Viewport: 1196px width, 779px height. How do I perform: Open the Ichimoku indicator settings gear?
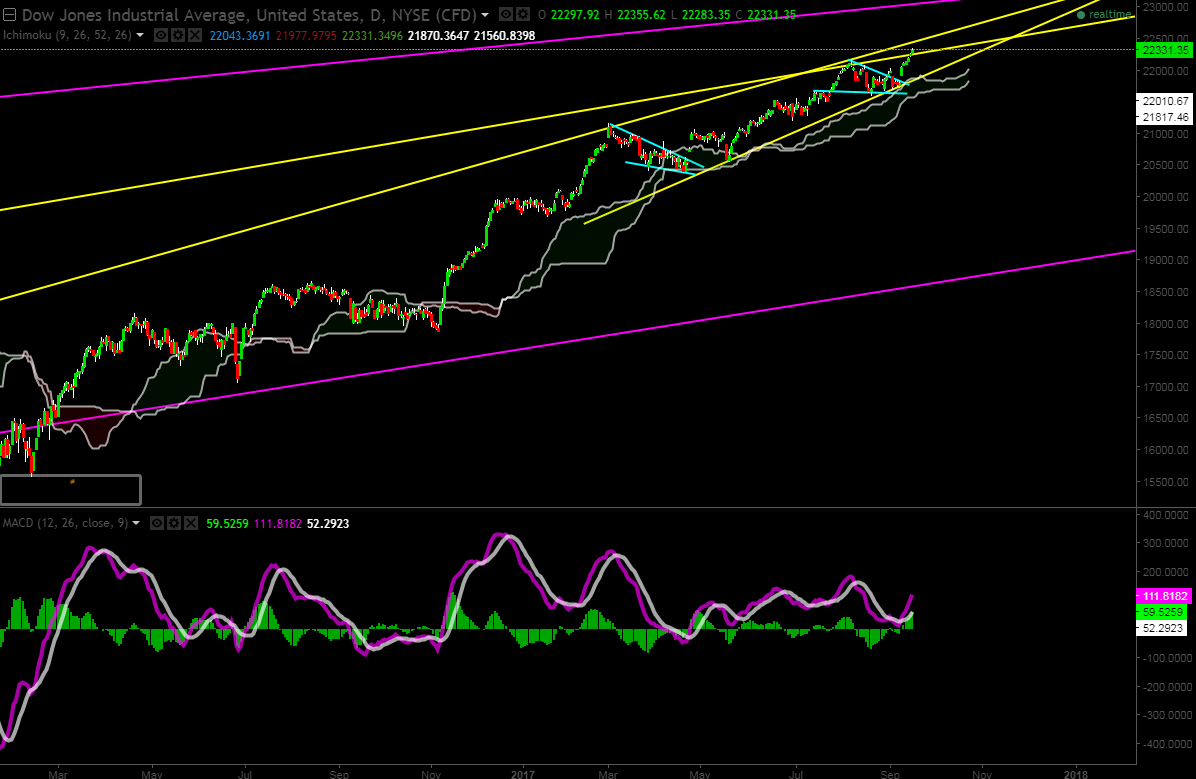(178, 35)
